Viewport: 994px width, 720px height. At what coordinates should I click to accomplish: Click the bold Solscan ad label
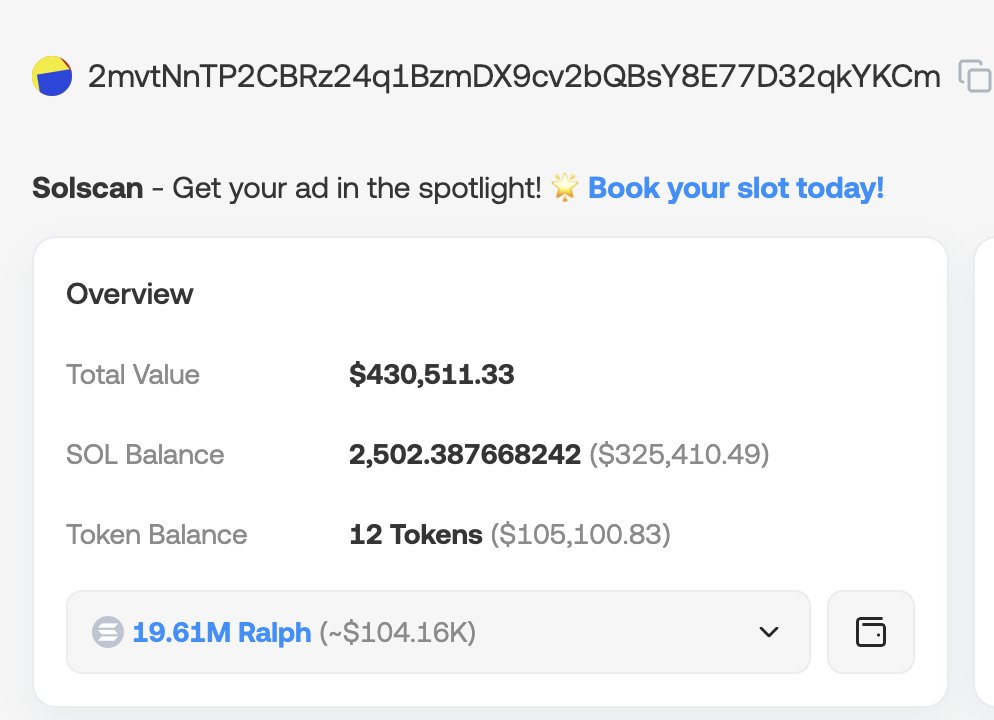pyautogui.click(x=87, y=188)
